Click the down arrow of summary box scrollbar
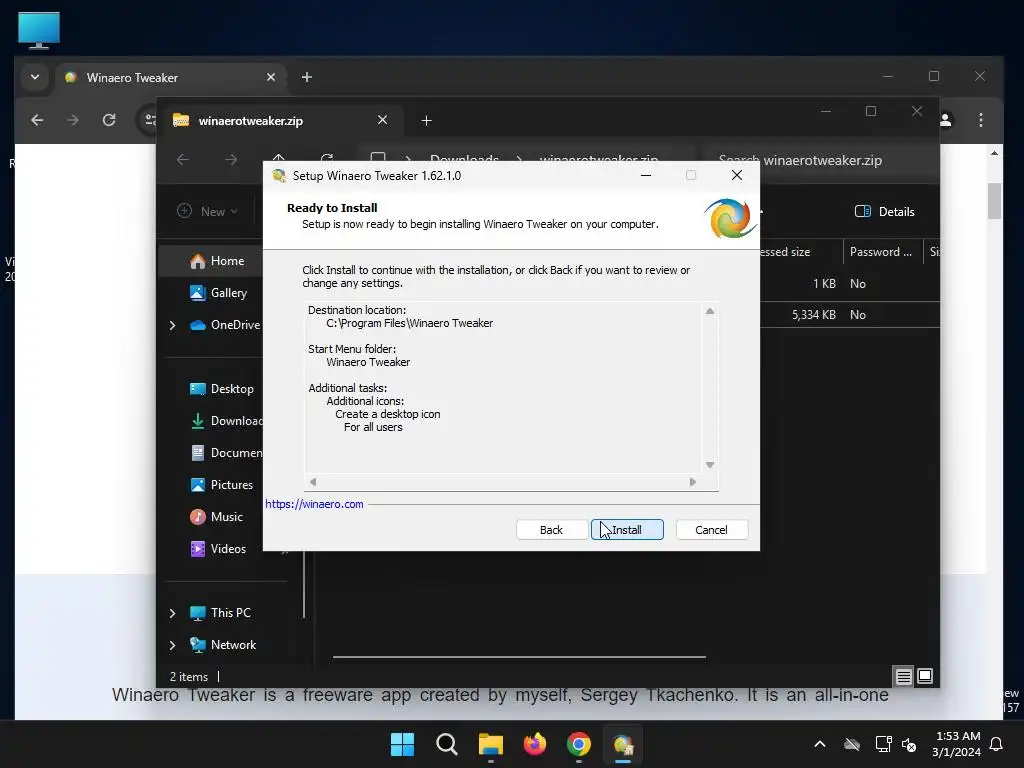Viewport: 1024px width, 768px height. 710,465
